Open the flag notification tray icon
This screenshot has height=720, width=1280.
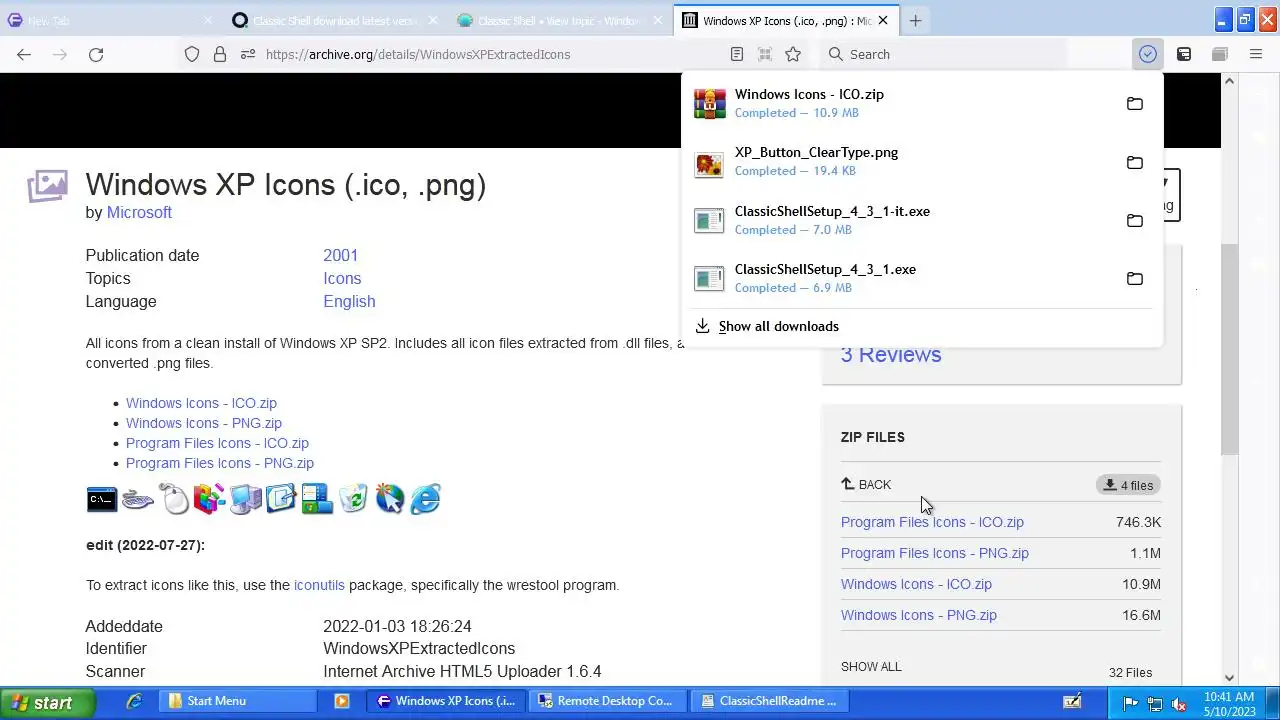tap(1132, 702)
